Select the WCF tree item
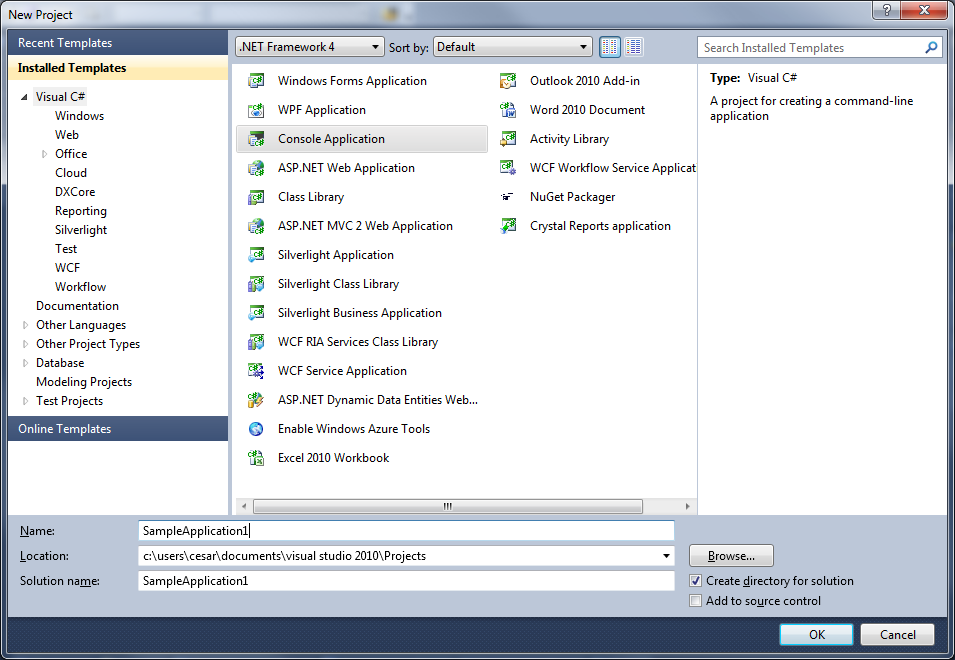955x660 pixels. pos(68,268)
